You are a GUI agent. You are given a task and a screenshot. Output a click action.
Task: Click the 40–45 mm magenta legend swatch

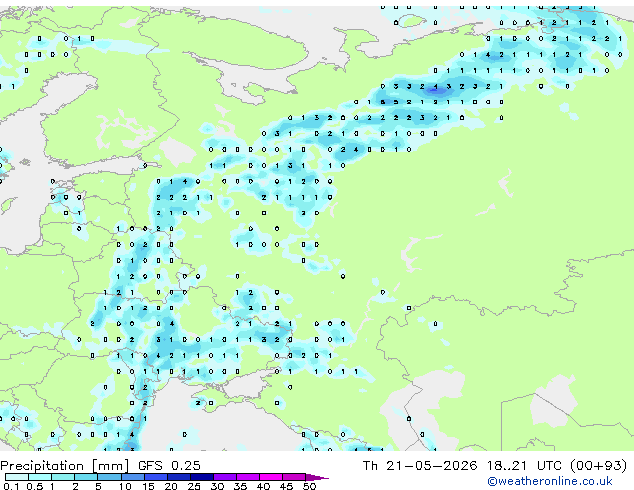tap(271, 477)
